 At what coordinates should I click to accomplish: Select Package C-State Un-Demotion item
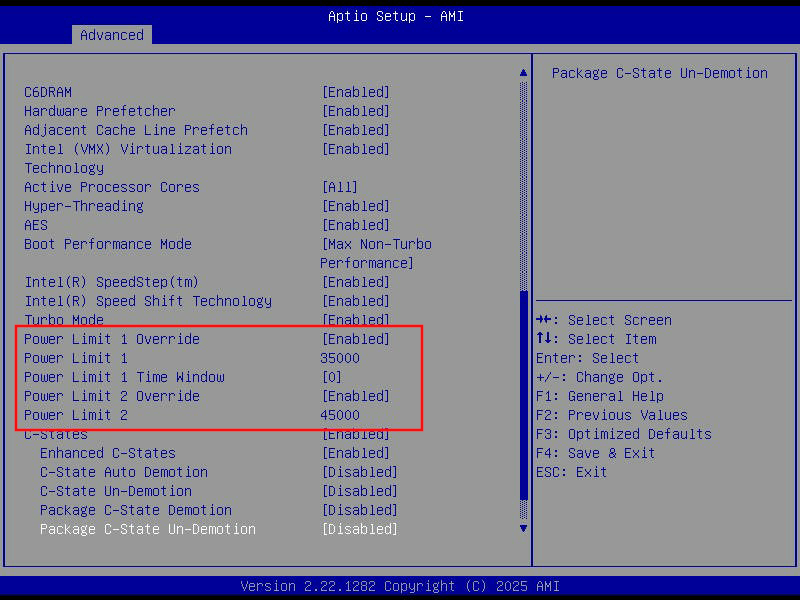click(147, 529)
